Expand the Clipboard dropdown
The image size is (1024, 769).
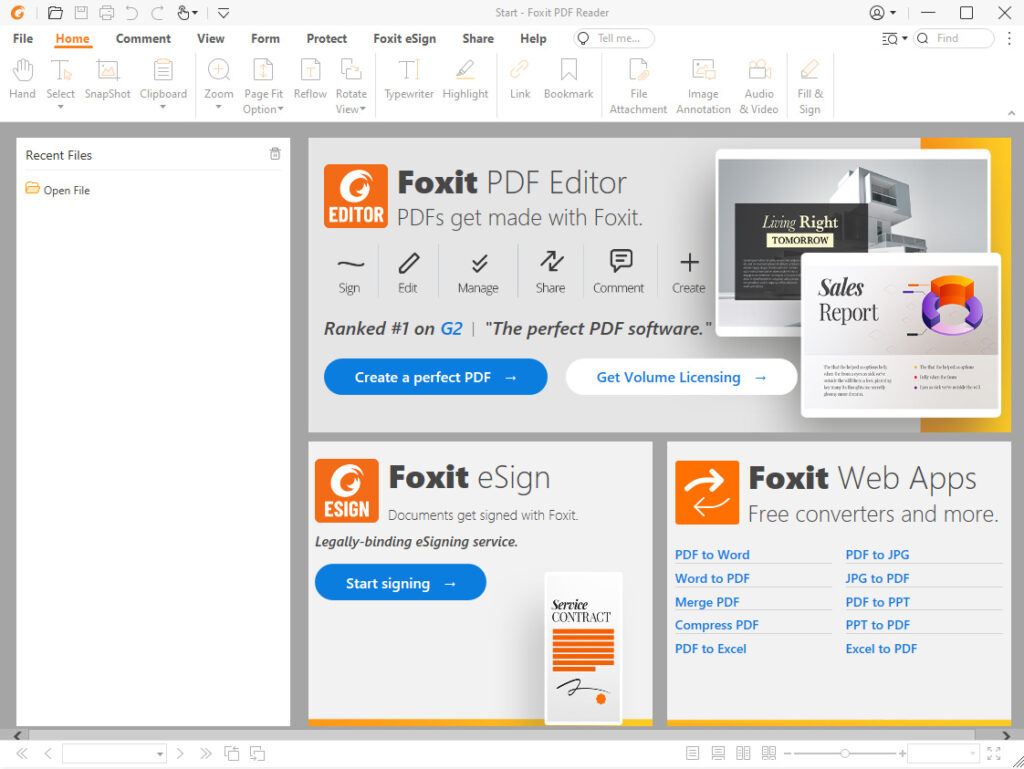click(x=163, y=106)
